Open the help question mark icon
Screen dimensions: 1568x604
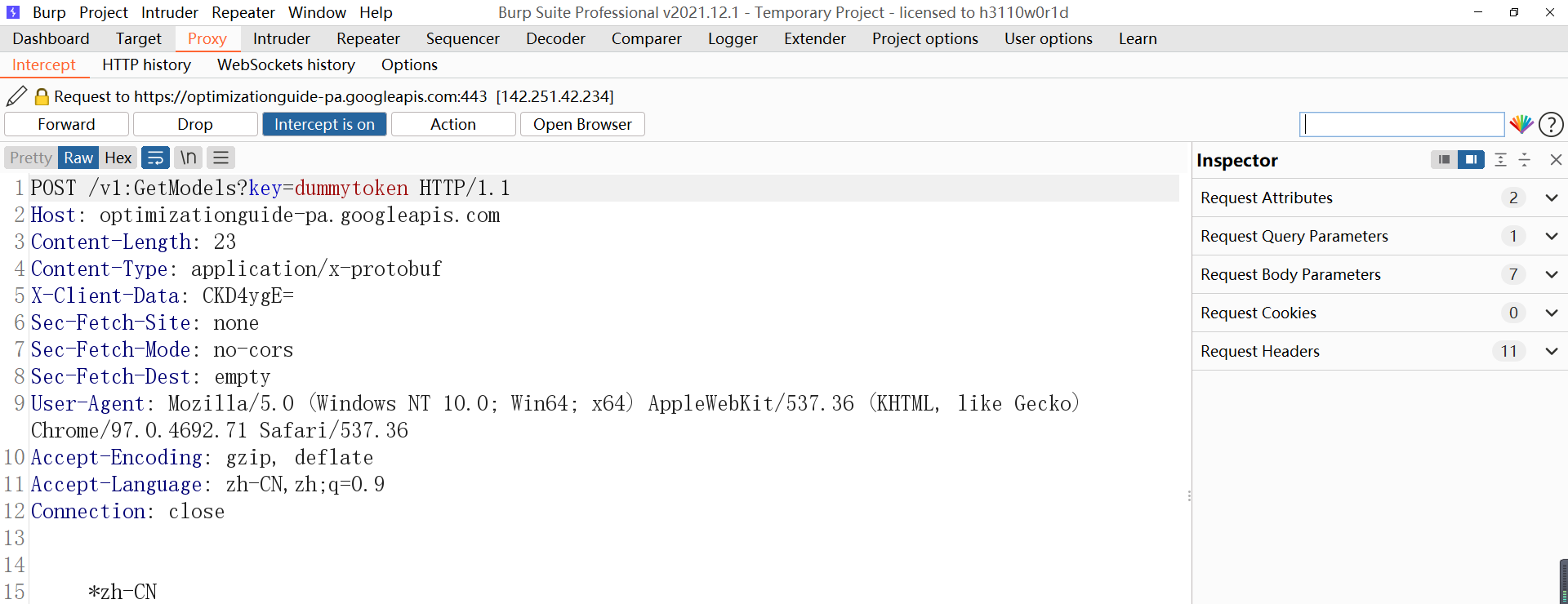point(1551,124)
